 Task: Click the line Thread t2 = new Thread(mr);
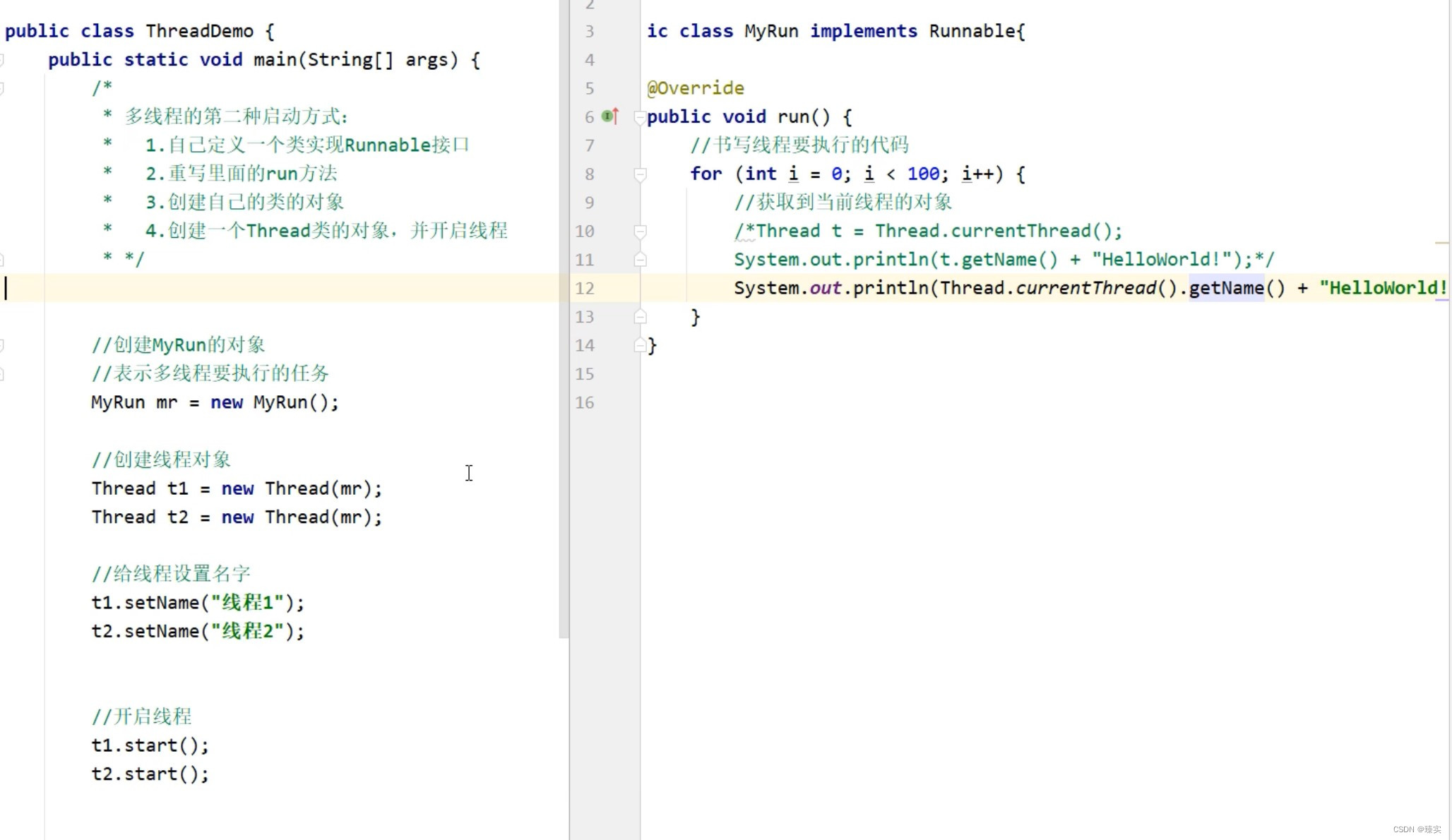(x=237, y=517)
